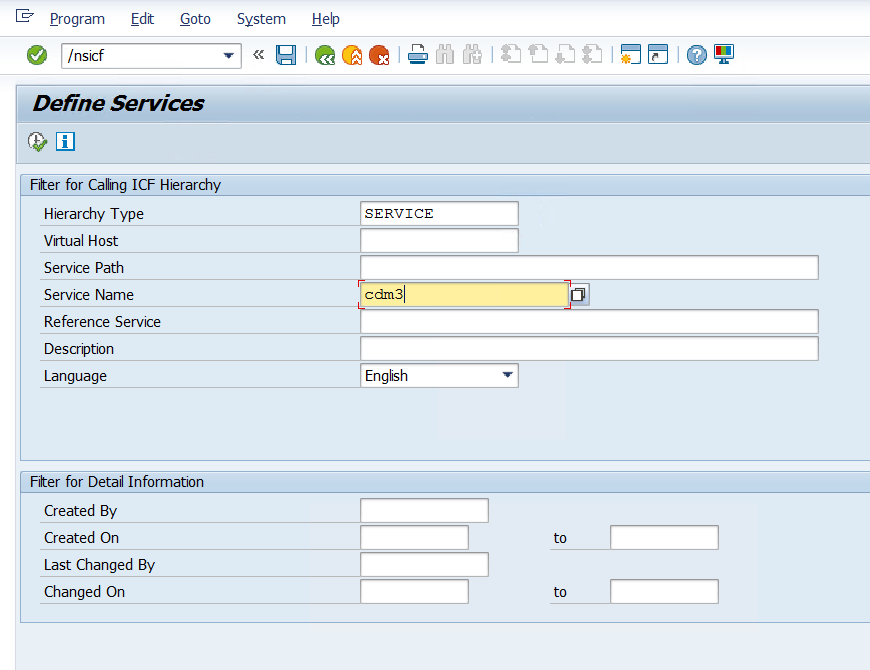
Task: Create a new session window icon
Action: (630, 55)
